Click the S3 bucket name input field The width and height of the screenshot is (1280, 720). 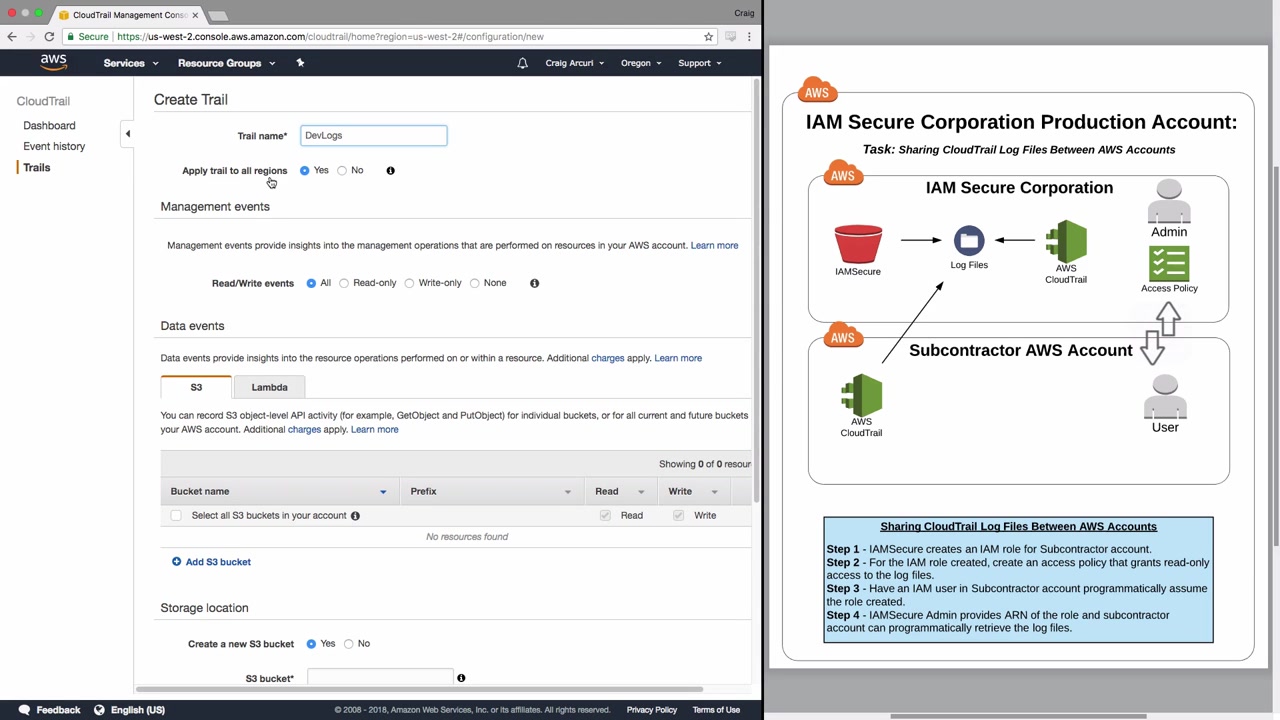point(380,678)
